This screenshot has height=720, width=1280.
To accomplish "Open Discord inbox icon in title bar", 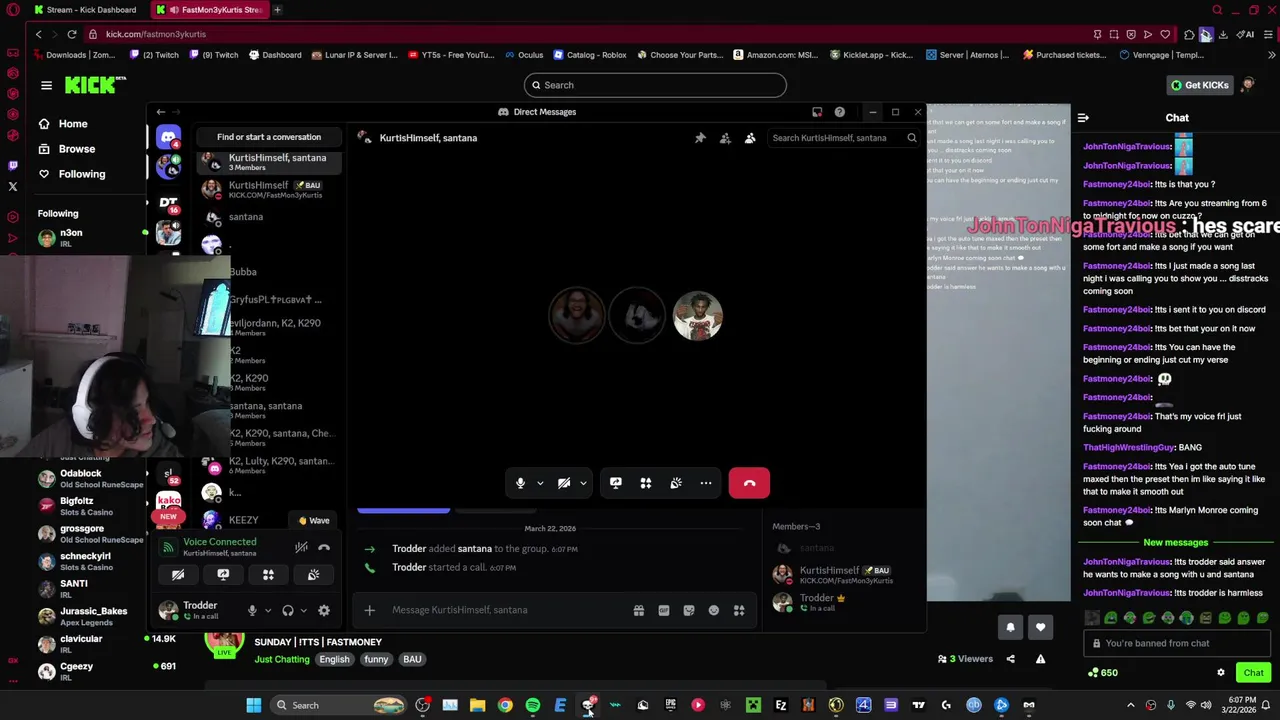I will pos(817,112).
